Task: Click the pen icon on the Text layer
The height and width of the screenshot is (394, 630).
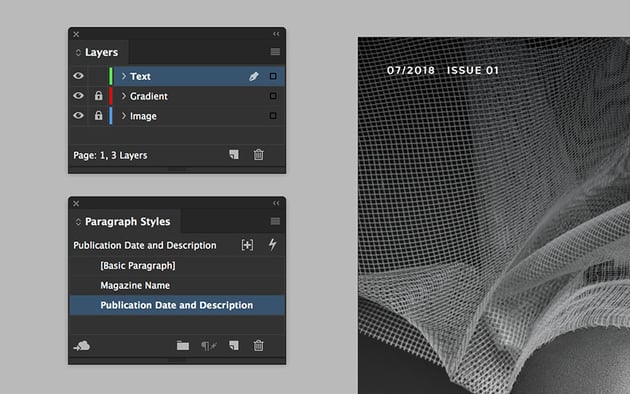Action: point(254,76)
